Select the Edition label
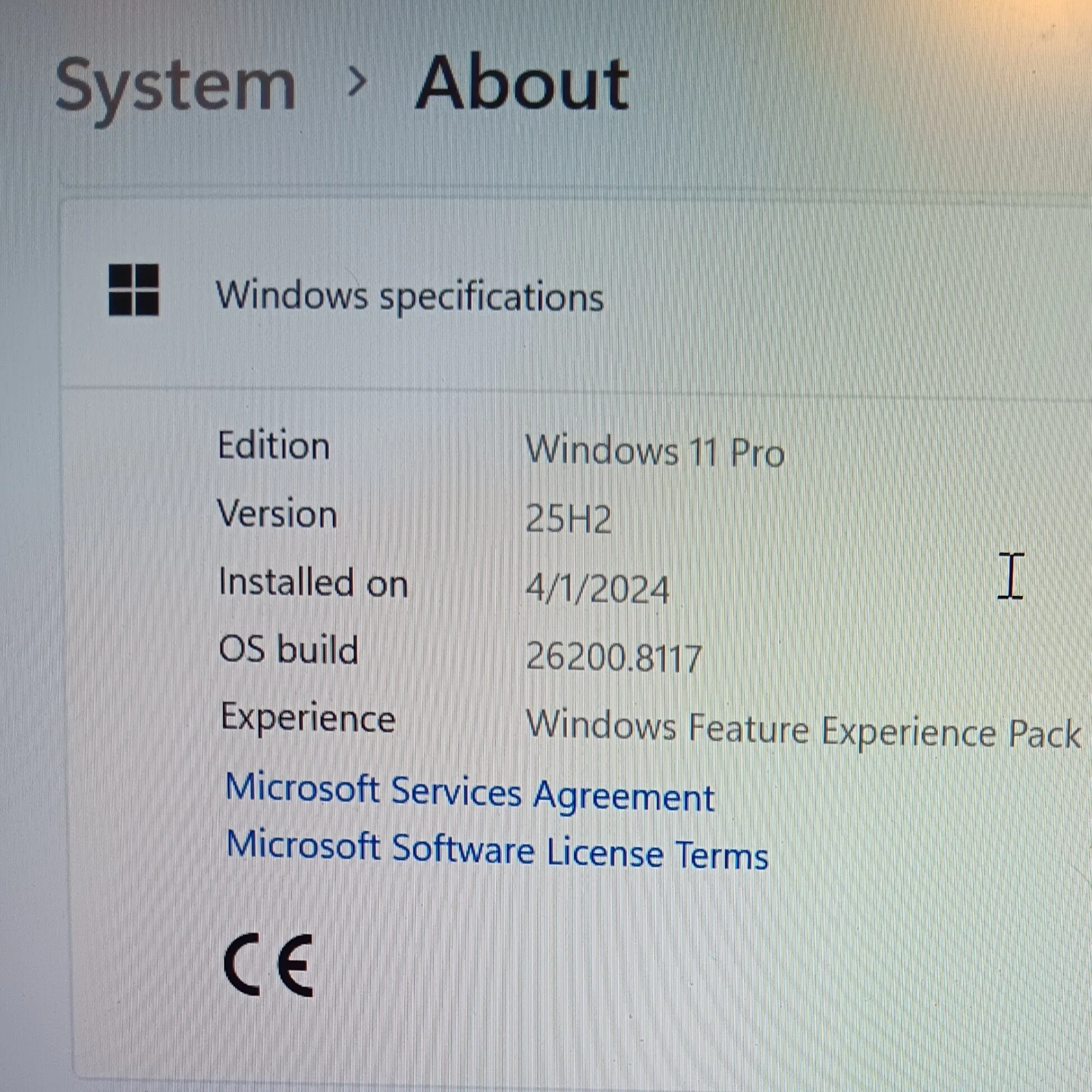The image size is (1092, 1092). point(274,445)
